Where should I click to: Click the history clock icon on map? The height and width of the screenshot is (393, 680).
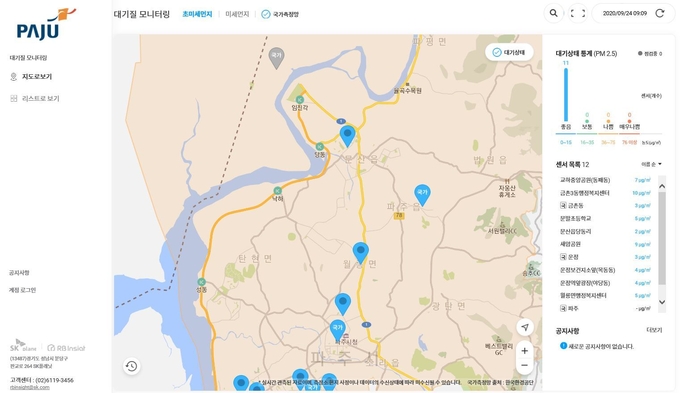click(x=132, y=367)
